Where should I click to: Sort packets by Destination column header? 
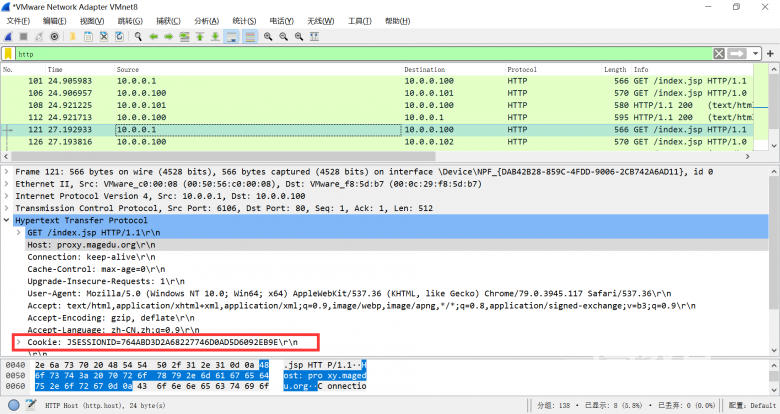click(454, 70)
